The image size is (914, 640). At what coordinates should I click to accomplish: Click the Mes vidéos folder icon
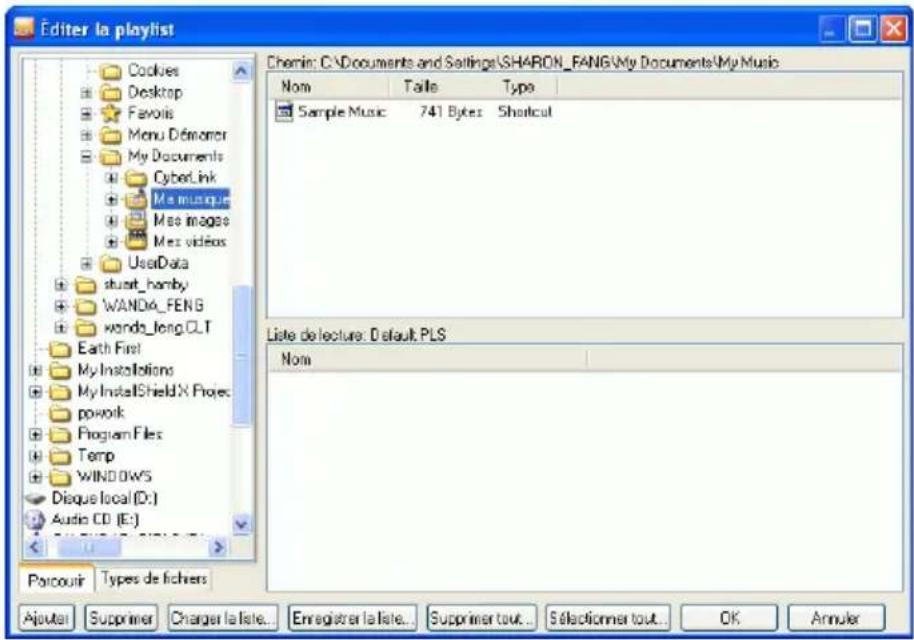[x=136, y=241]
